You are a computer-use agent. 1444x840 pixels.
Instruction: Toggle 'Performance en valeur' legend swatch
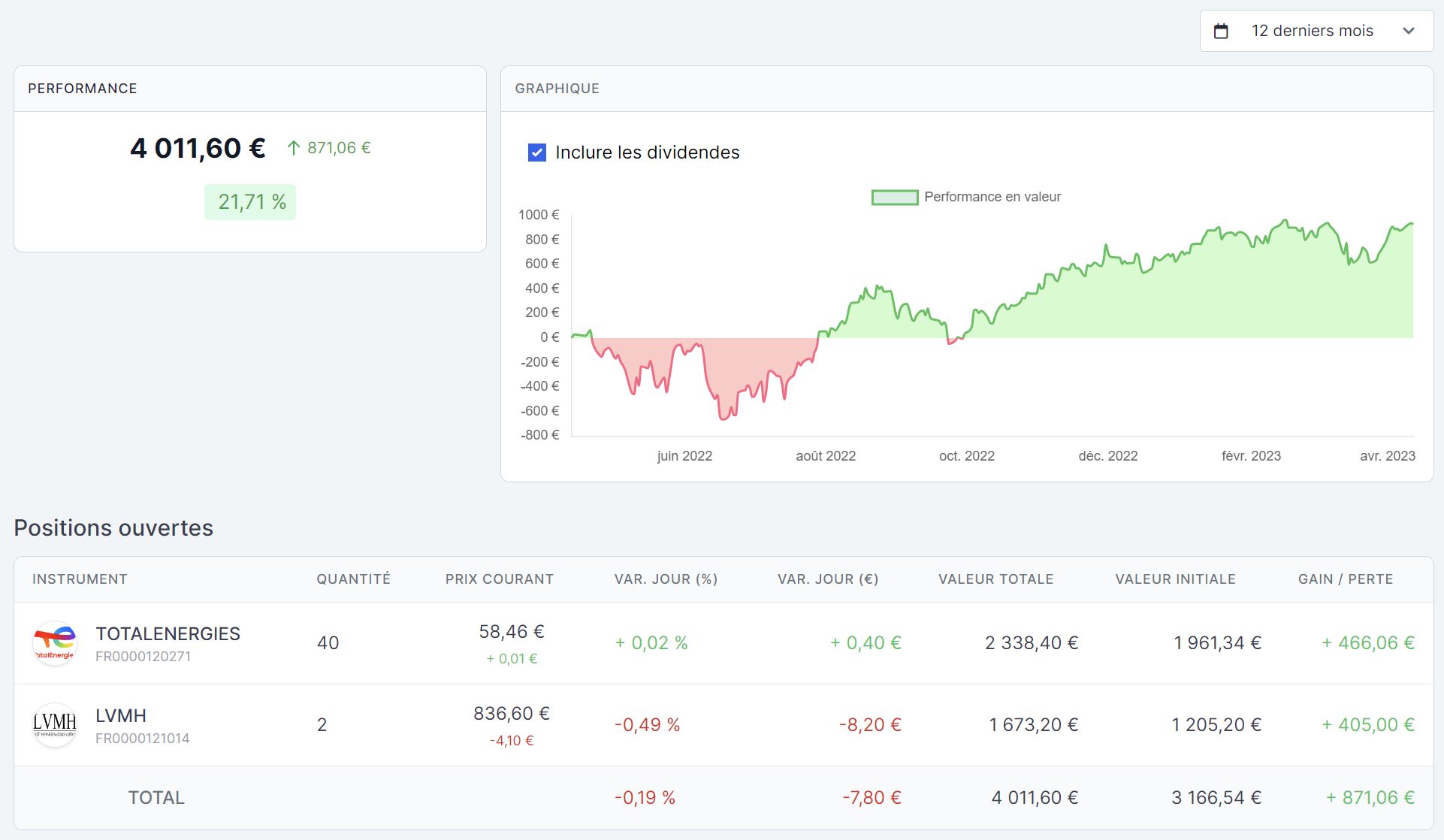(895, 197)
